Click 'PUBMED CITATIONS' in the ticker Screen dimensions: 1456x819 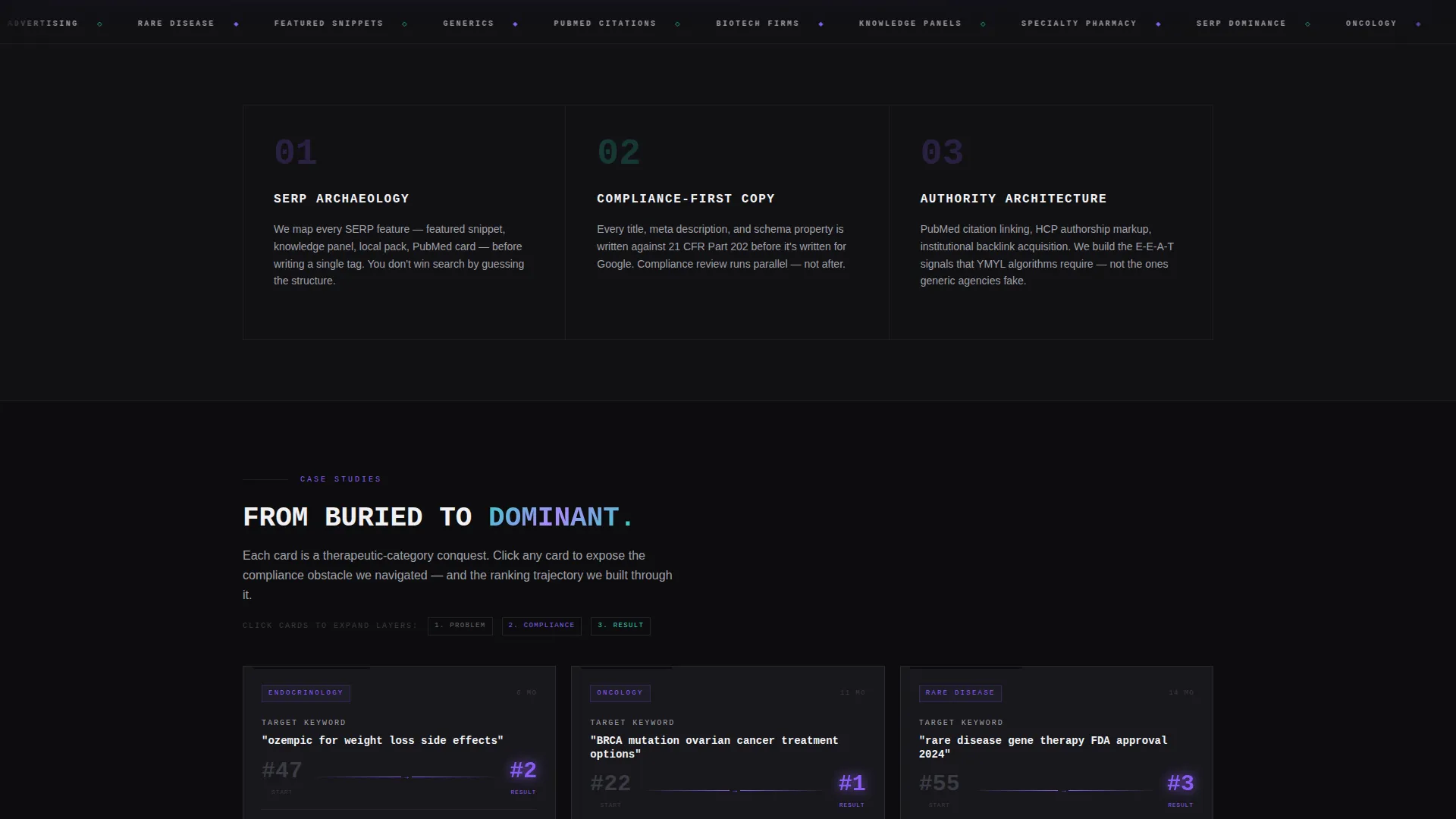605,24
